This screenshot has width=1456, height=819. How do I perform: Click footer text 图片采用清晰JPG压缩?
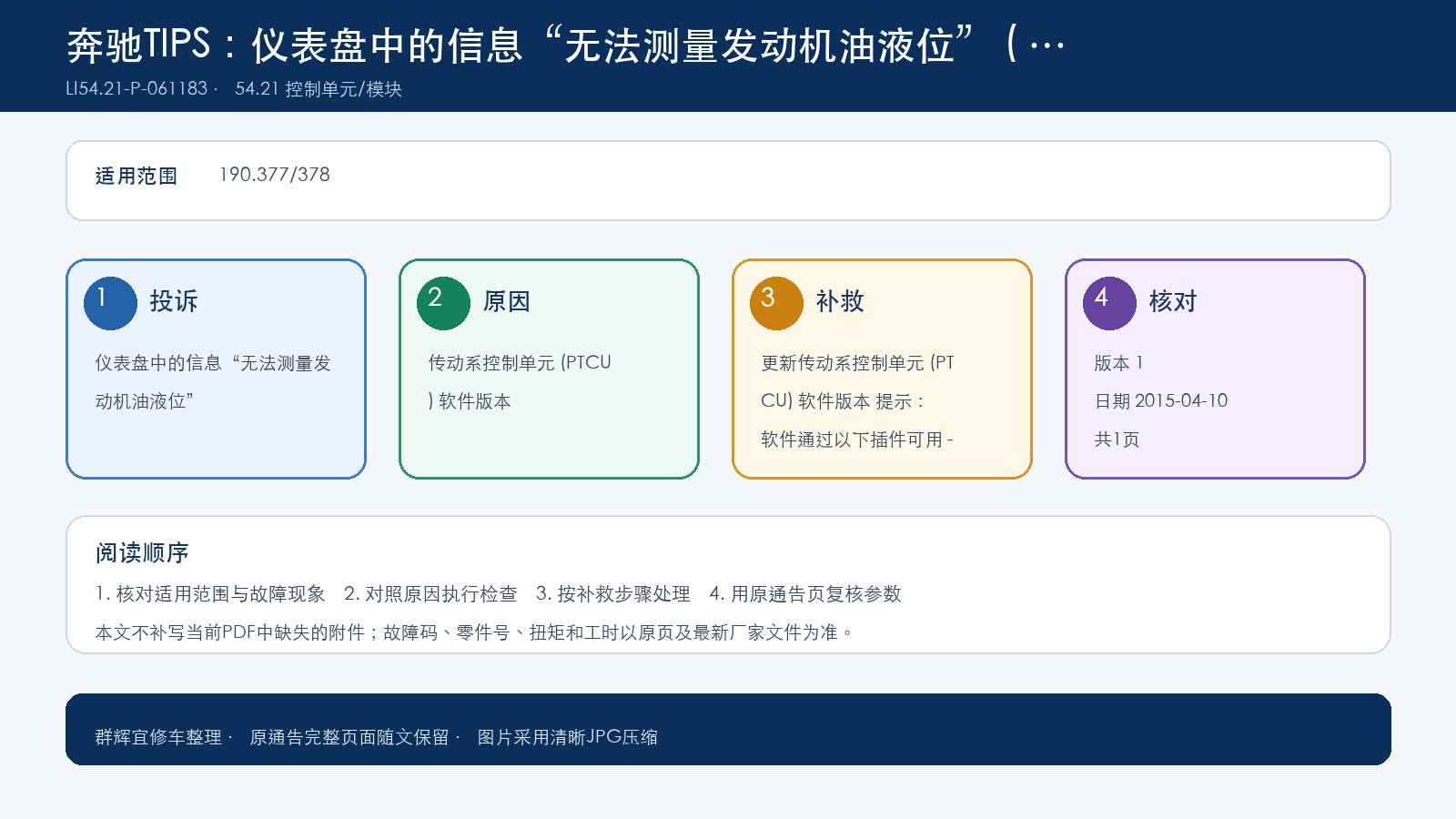point(567,737)
